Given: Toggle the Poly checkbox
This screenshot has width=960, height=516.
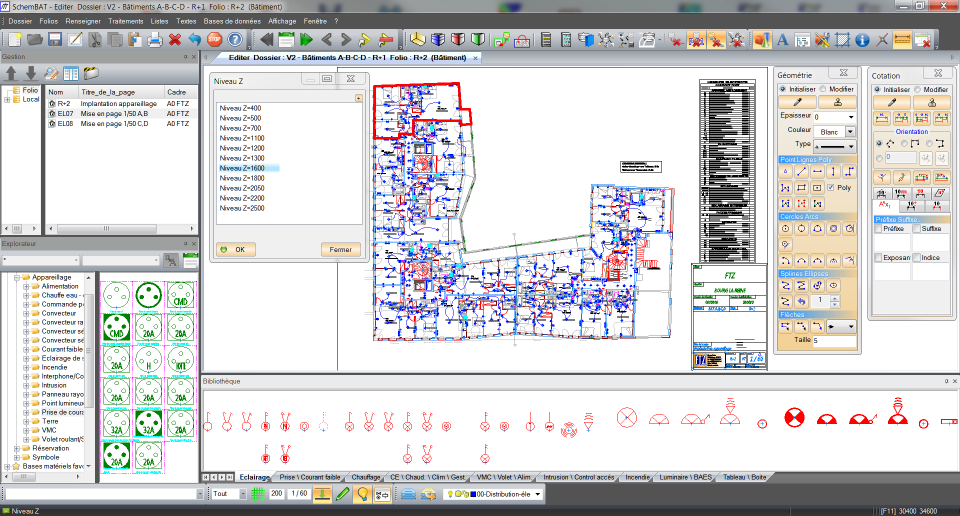Looking at the screenshot, I should tap(831, 187).
